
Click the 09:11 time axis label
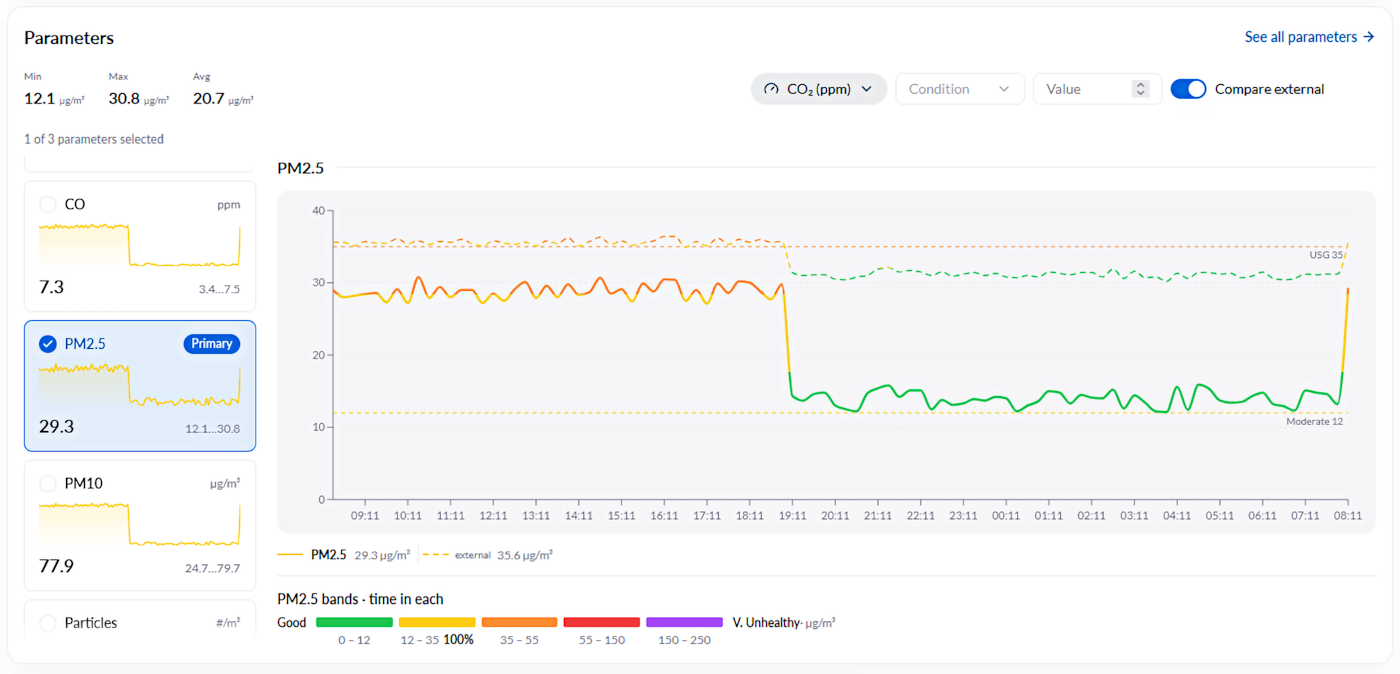click(365, 516)
